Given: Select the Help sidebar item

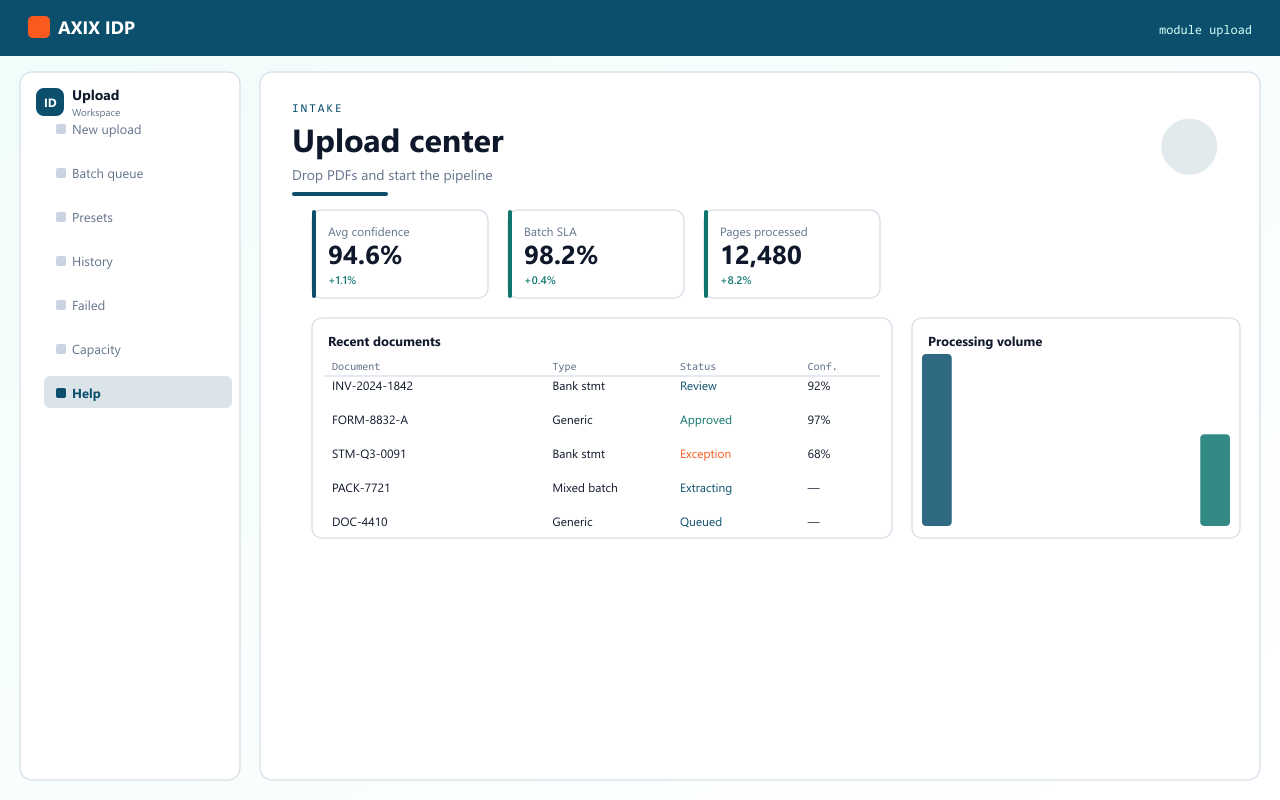Looking at the screenshot, I should (x=138, y=393).
